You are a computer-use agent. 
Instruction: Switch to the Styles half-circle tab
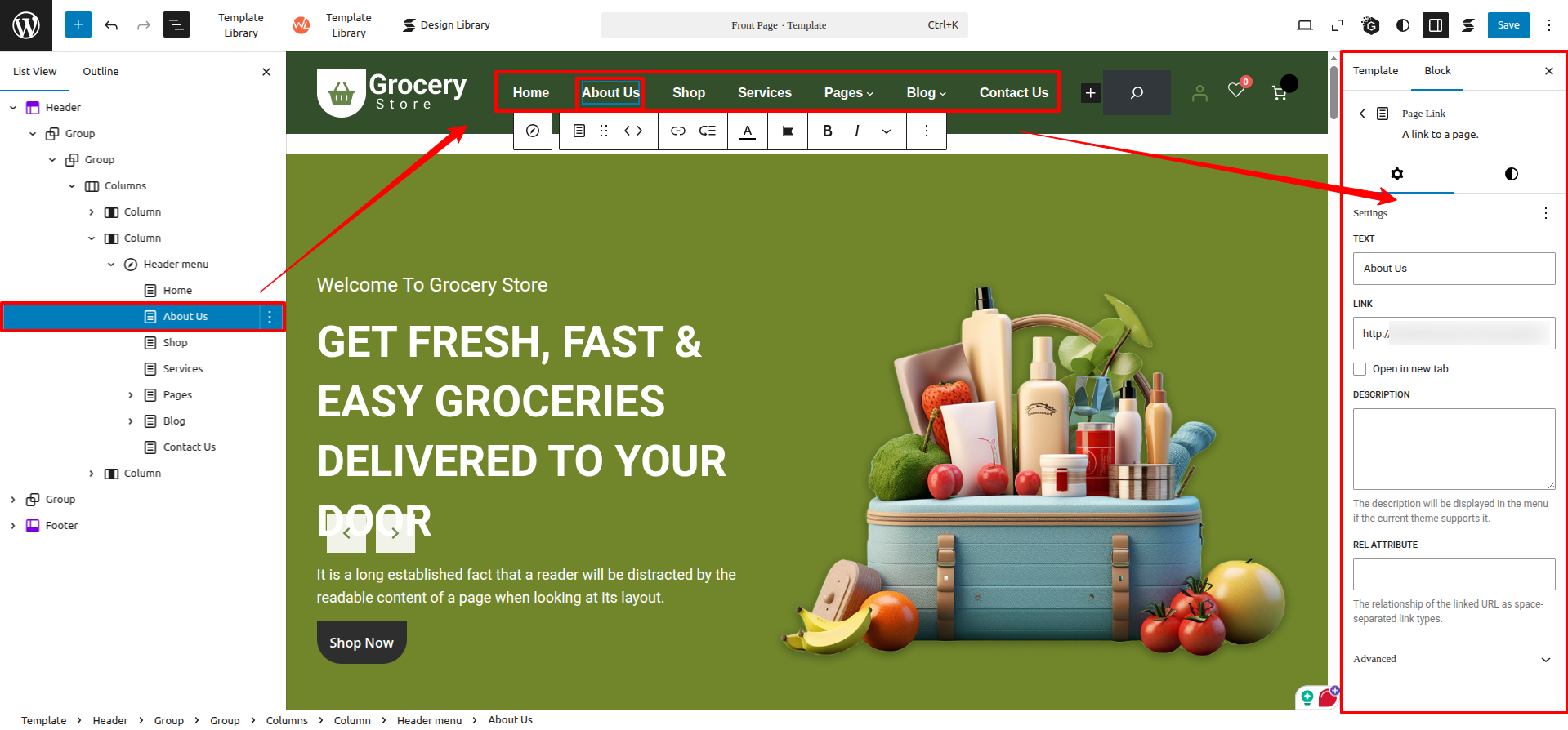tap(1511, 174)
